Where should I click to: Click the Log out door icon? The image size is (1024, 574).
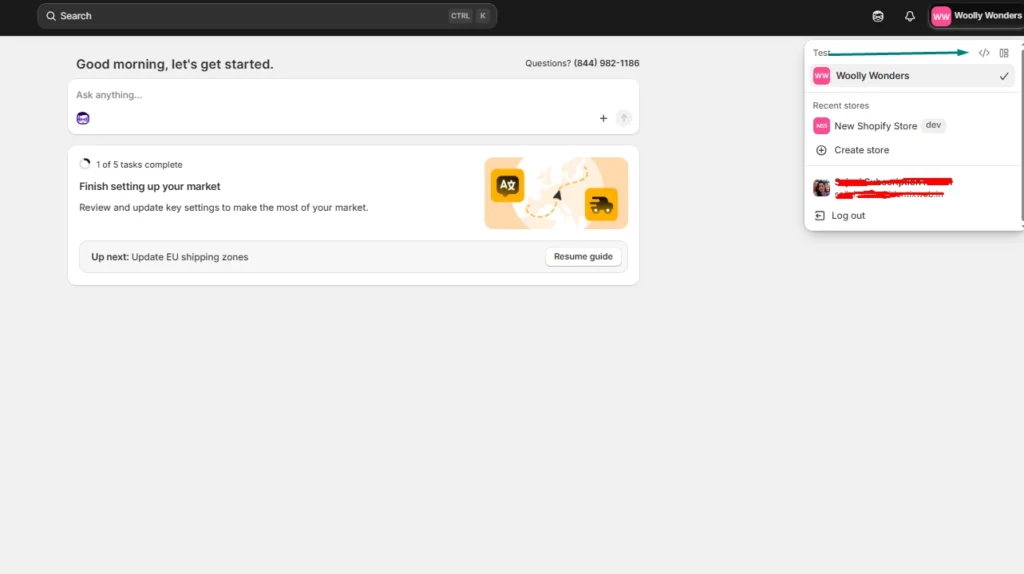(x=820, y=215)
